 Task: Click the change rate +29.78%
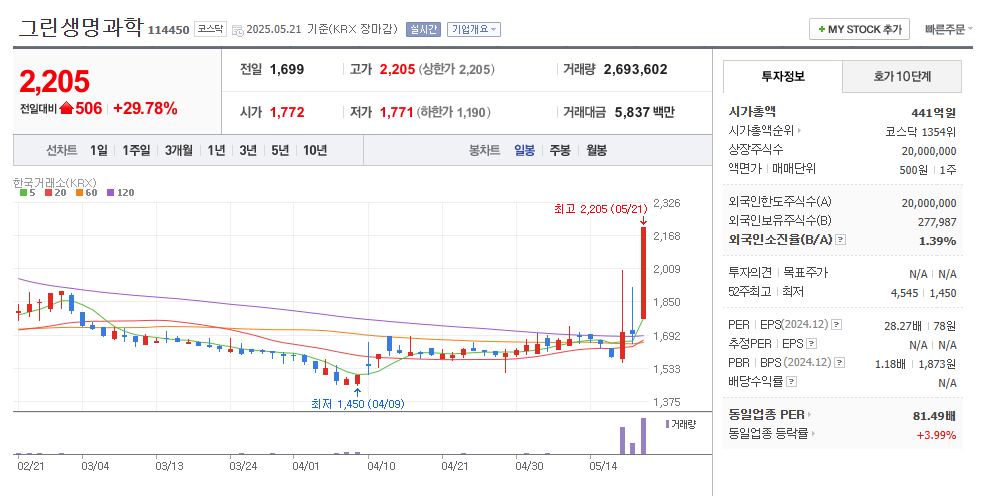(145, 109)
